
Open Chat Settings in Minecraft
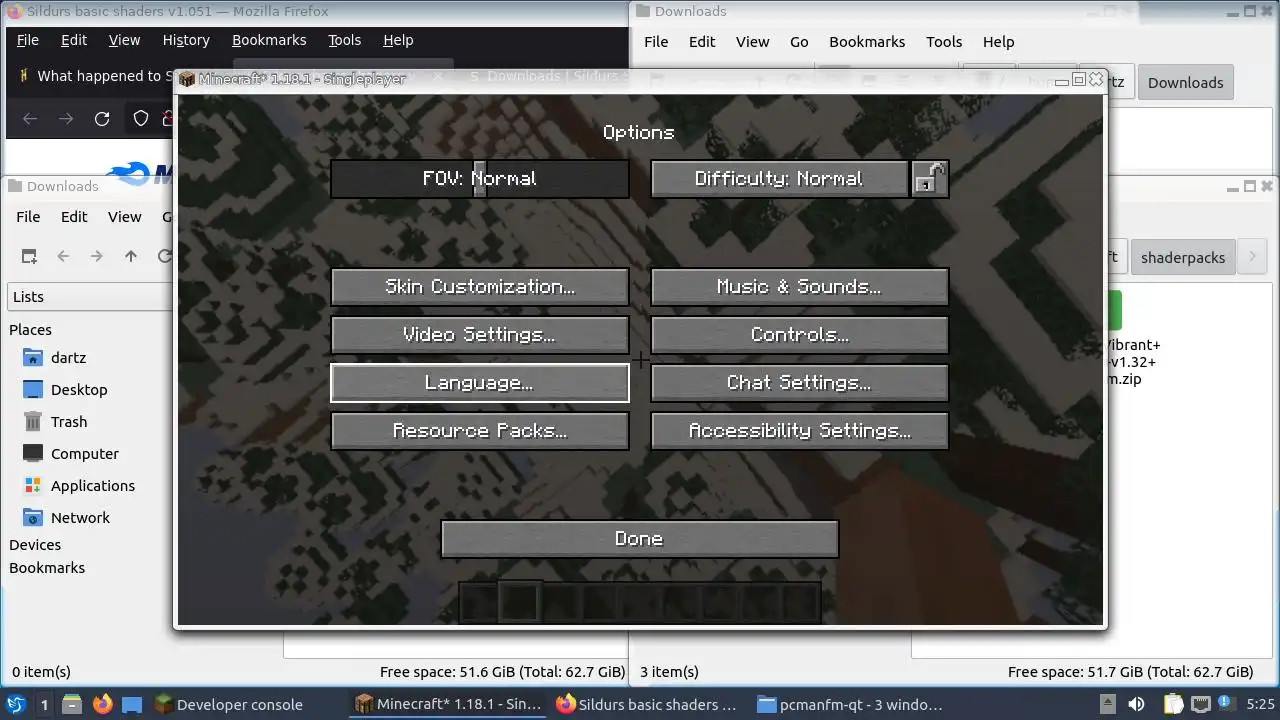[x=799, y=383]
